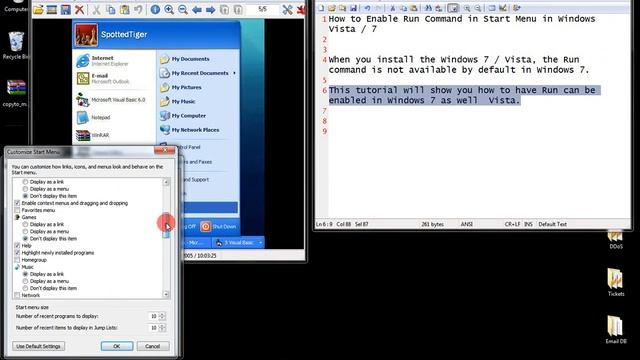Viewport: 640px width, 360px height.
Task: Uncheck Enable context menus and dragging and dropping
Action: 17,203
